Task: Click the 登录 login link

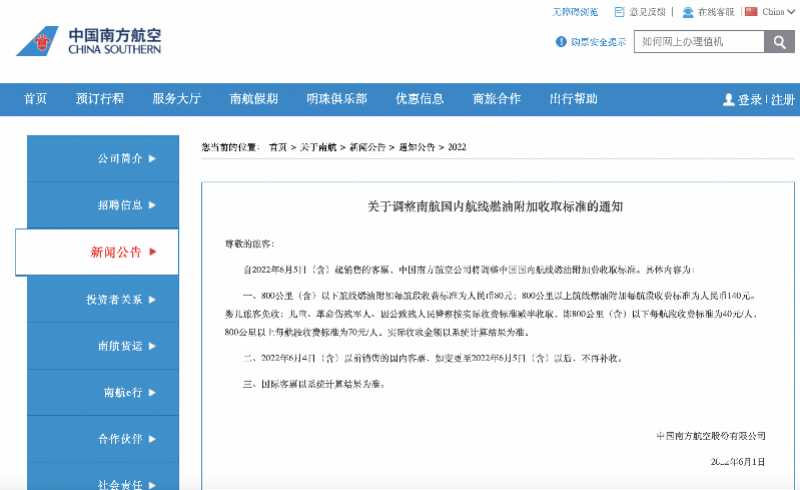Action: point(749,100)
